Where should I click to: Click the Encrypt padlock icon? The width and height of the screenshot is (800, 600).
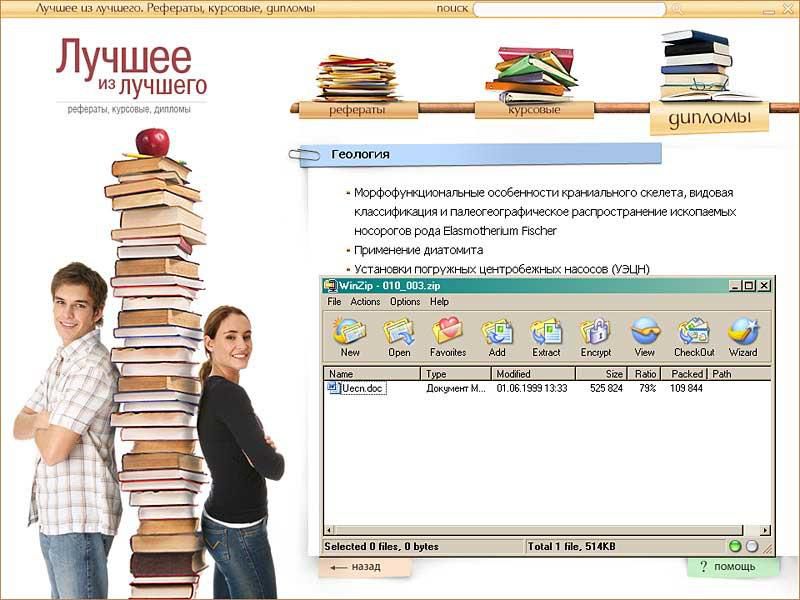pos(596,334)
